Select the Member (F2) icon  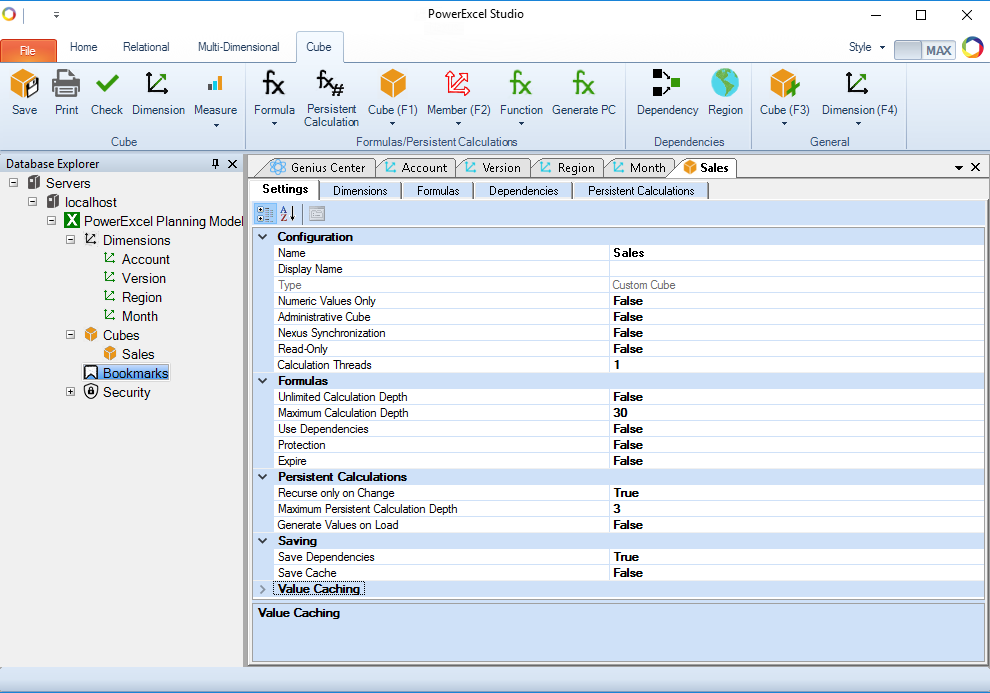[458, 84]
